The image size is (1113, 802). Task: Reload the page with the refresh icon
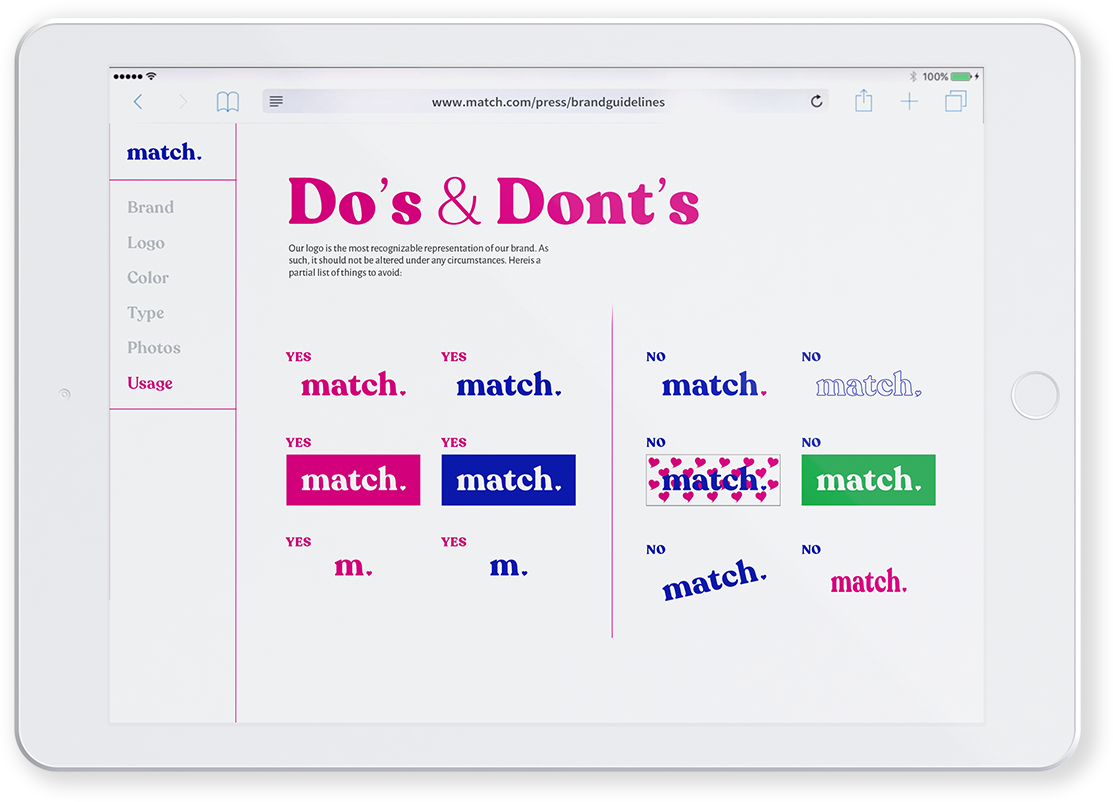point(816,101)
